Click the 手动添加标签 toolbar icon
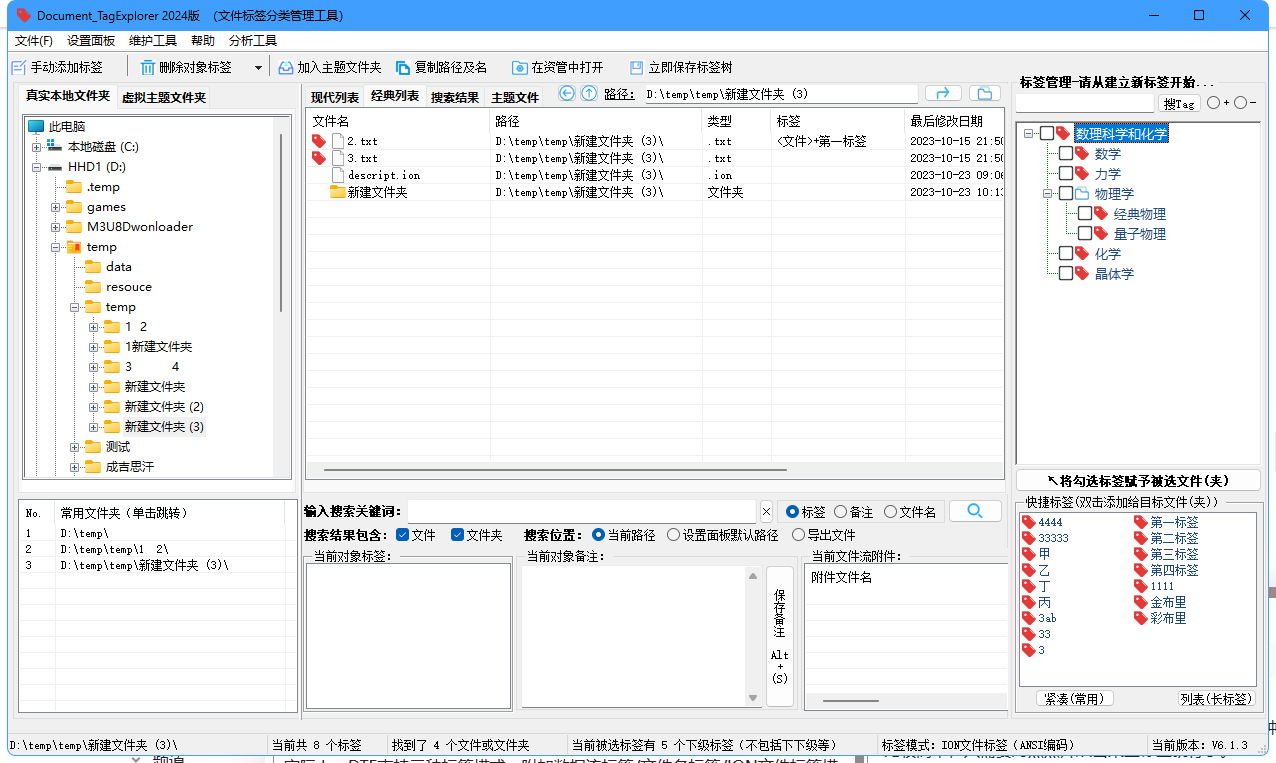 (18, 68)
